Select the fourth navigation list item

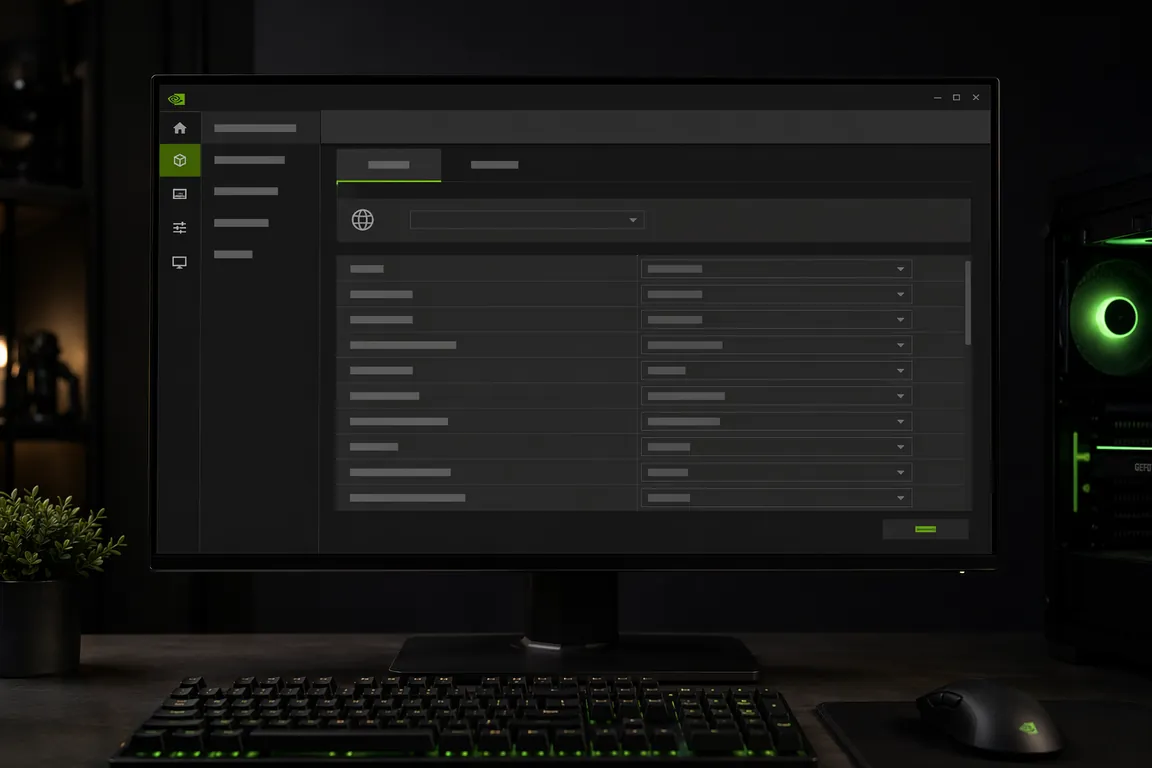(x=241, y=223)
